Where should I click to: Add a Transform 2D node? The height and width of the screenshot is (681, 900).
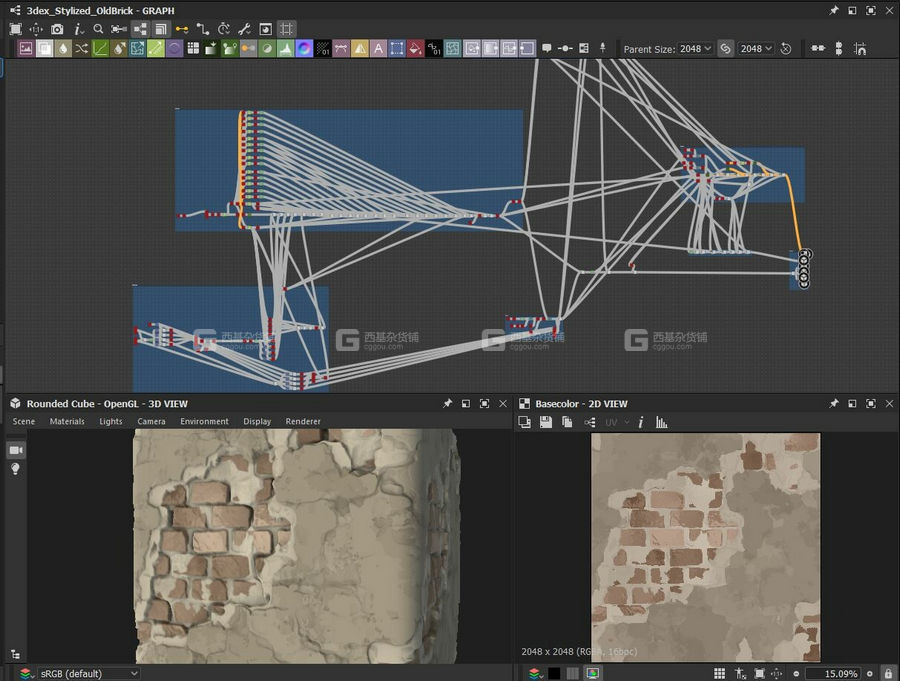[x=397, y=49]
